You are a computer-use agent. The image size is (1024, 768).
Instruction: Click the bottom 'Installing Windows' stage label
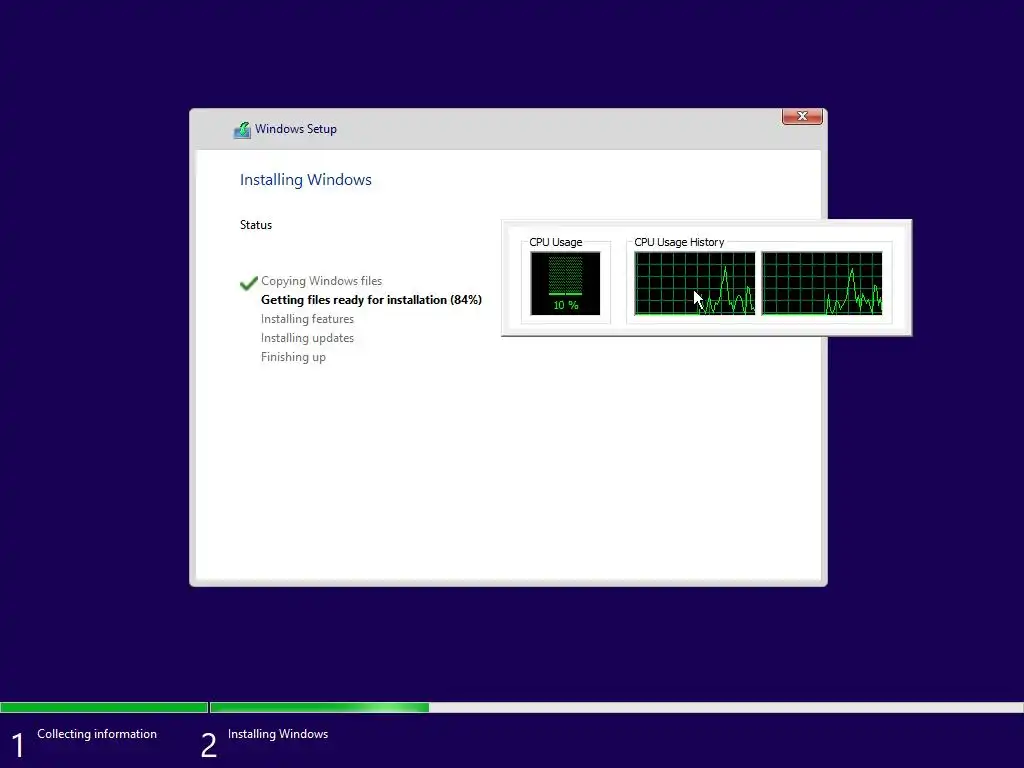(278, 734)
